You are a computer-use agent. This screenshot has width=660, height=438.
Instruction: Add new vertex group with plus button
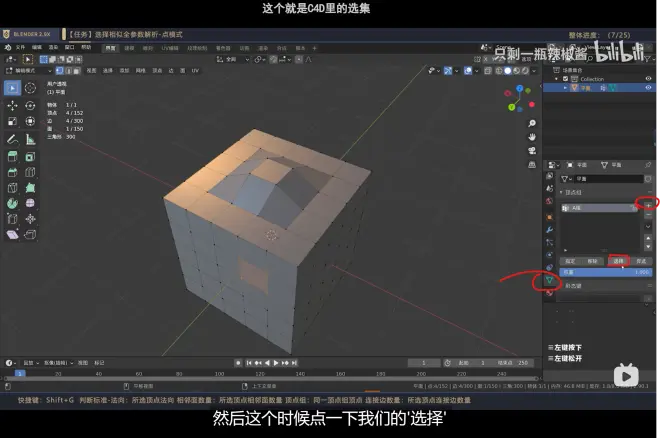tap(649, 205)
